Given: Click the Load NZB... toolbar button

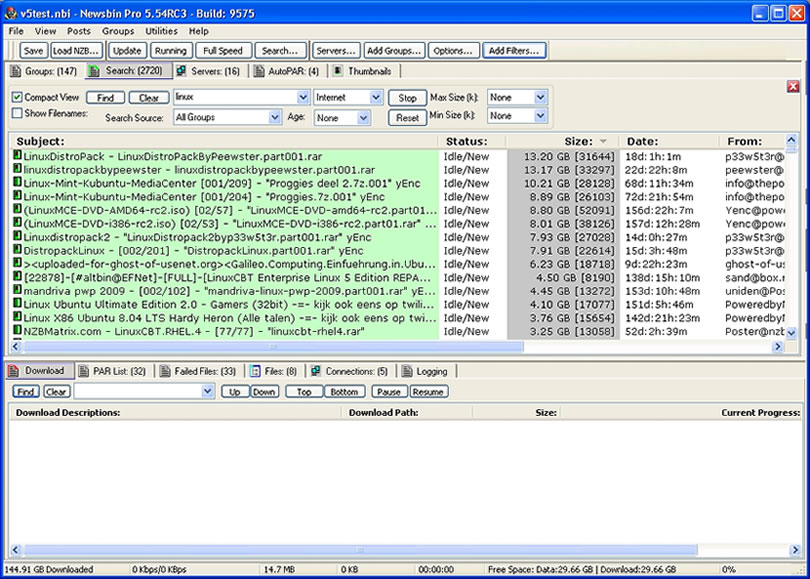Looking at the screenshot, I should click(x=76, y=51).
